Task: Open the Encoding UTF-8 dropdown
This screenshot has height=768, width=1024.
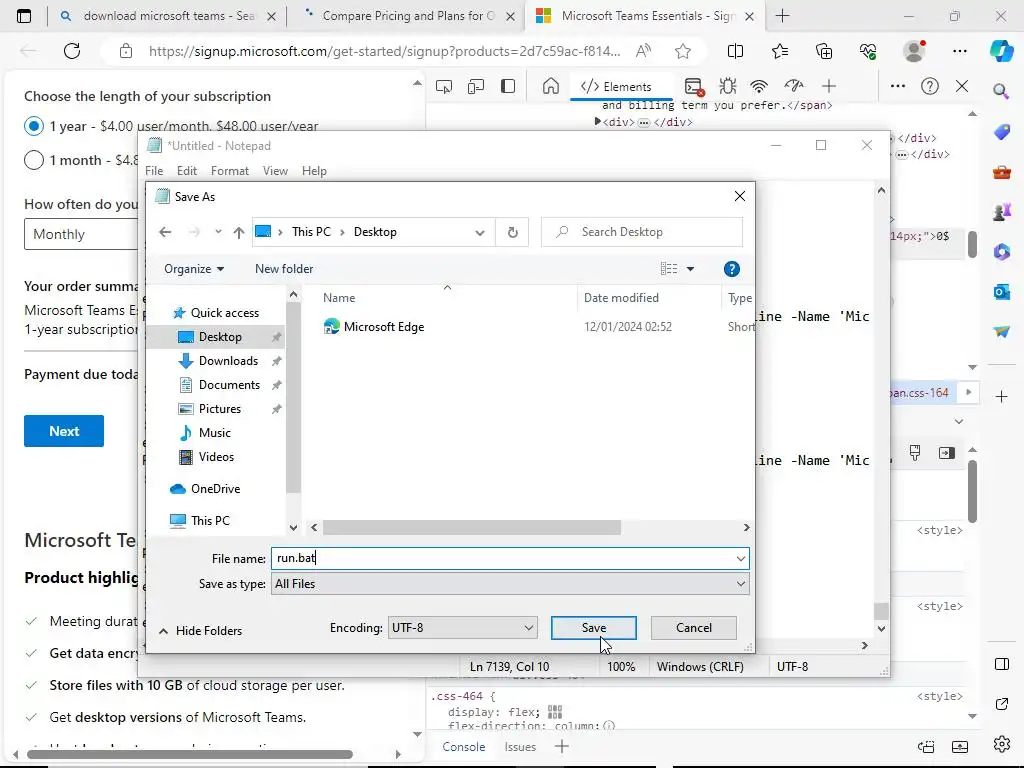Action: [x=462, y=628]
